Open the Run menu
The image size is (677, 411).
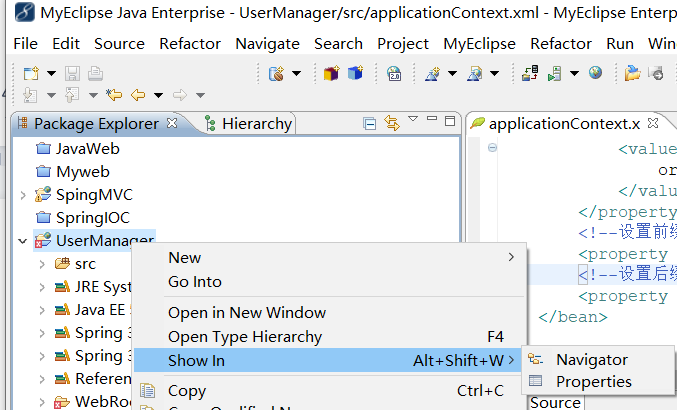pyautogui.click(x=620, y=44)
